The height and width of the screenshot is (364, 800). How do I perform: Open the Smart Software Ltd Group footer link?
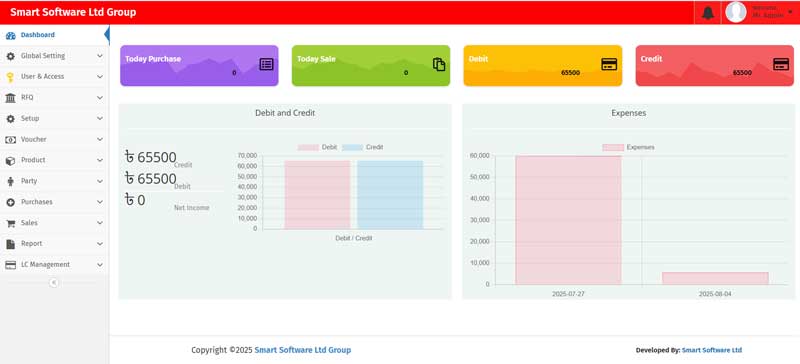coord(303,350)
